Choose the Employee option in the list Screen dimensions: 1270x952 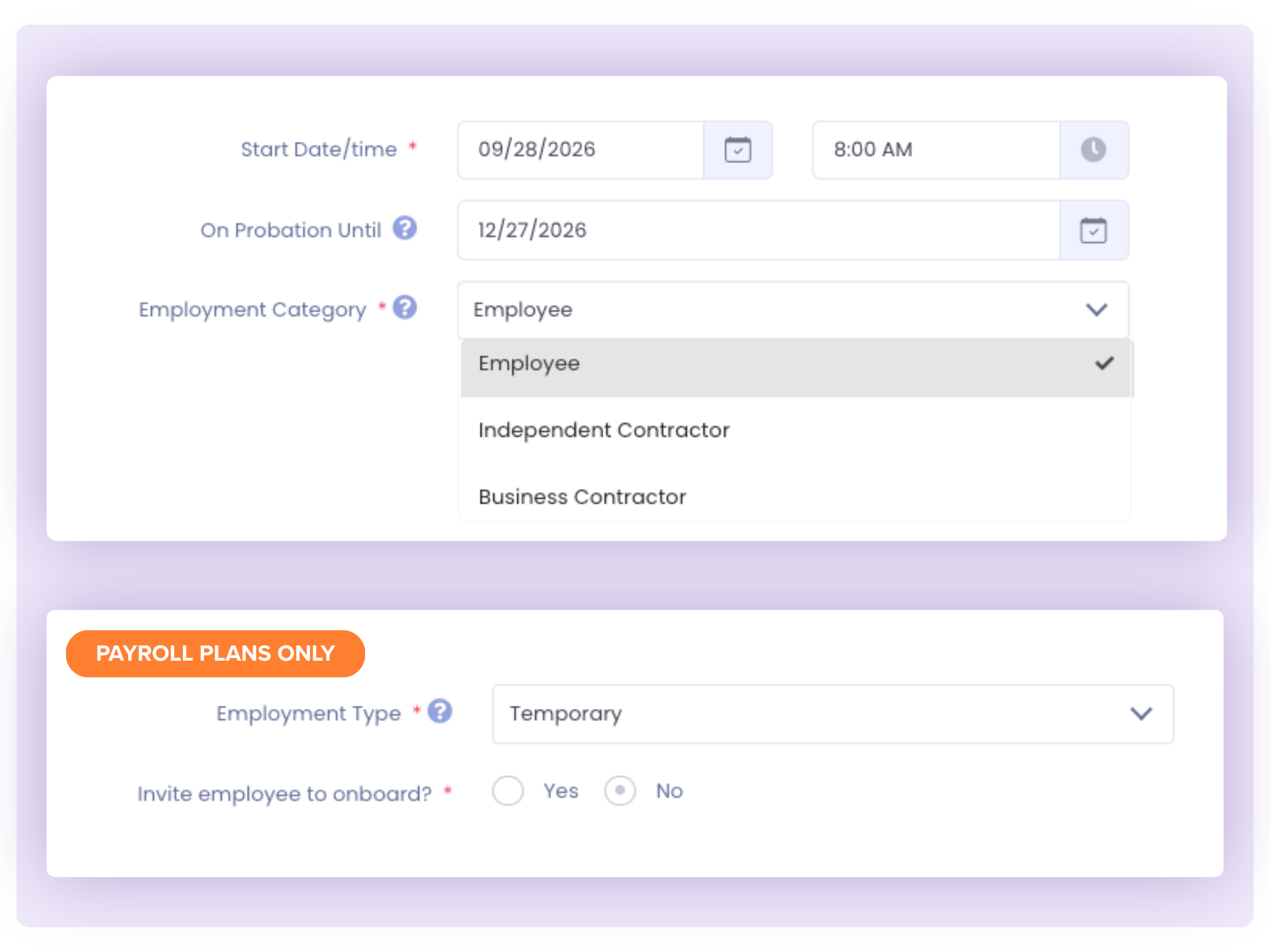(x=796, y=367)
